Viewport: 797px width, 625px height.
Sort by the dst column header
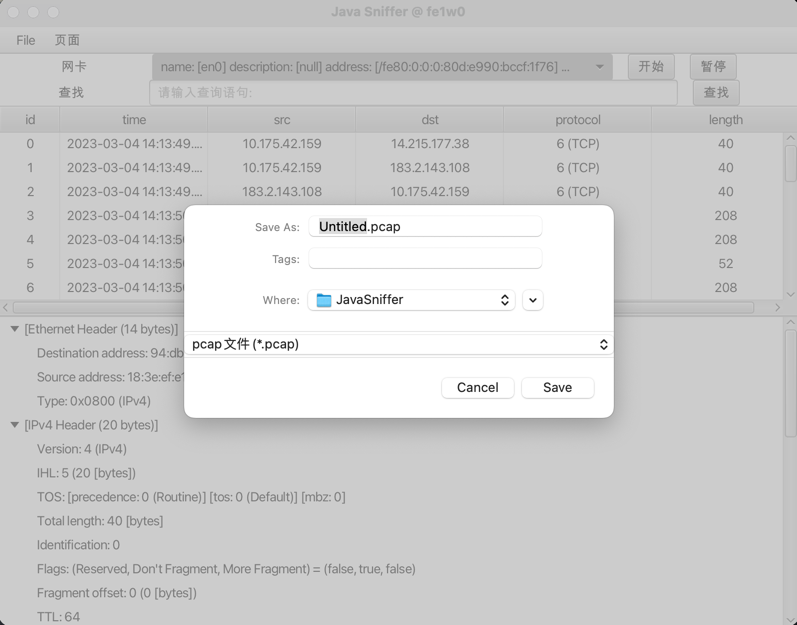point(430,120)
